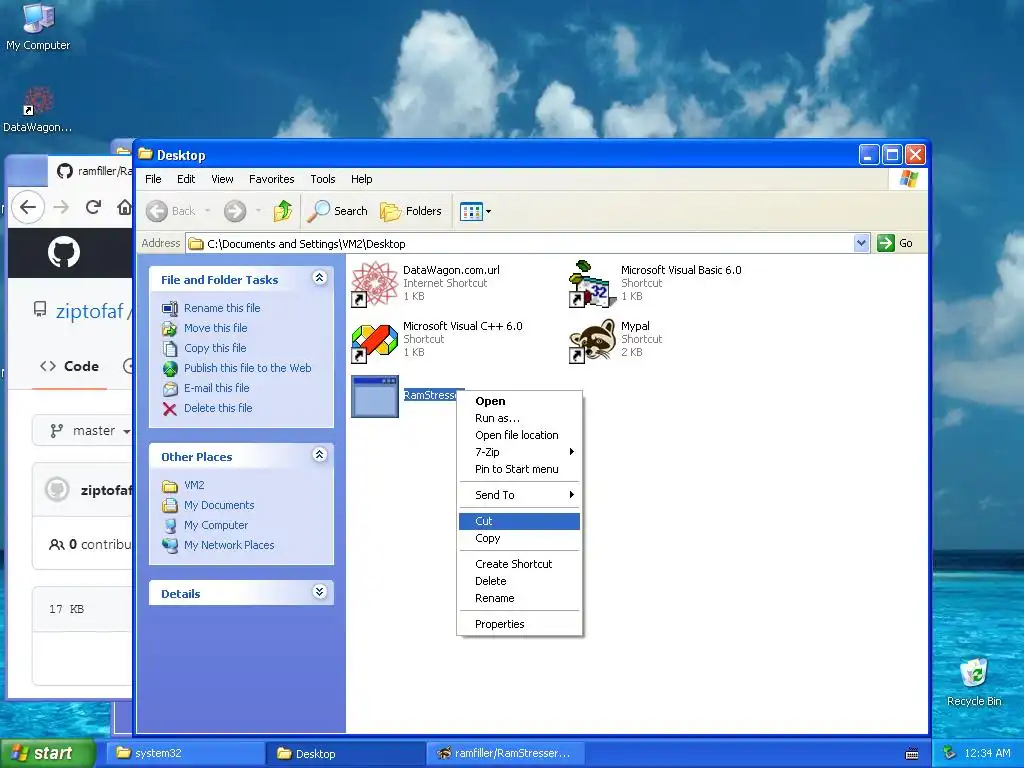Screen dimensions: 1024x768
Task: Open the Edit menu
Action: click(x=186, y=179)
